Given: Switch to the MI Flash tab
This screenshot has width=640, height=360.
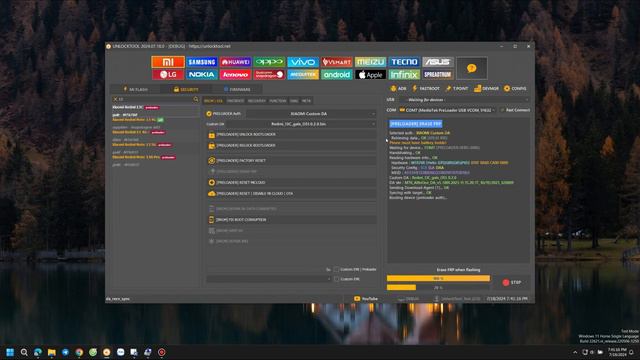Looking at the screenshot, I should (136, 89).
